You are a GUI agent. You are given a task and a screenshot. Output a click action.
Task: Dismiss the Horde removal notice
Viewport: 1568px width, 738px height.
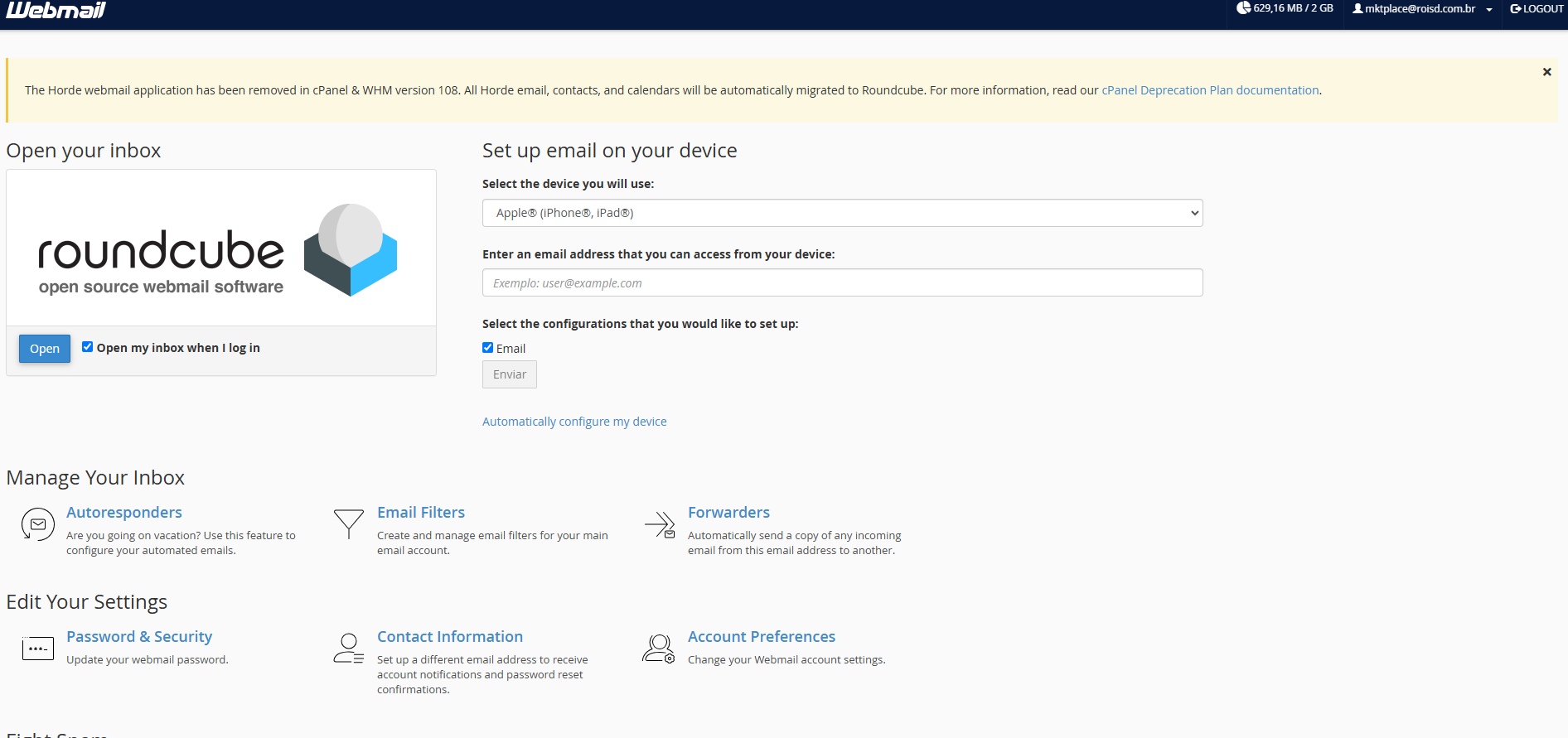pyautogui.click(x=1546, y=72)
